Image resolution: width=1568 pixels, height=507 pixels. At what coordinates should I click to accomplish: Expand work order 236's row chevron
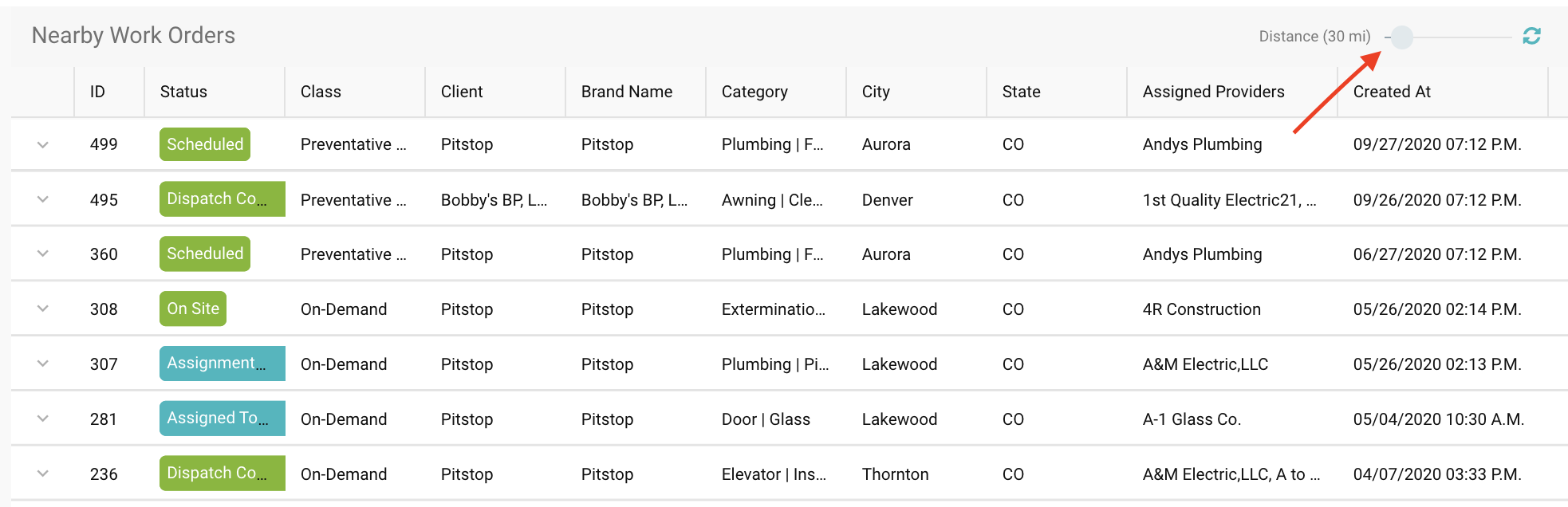click(42, 473)
